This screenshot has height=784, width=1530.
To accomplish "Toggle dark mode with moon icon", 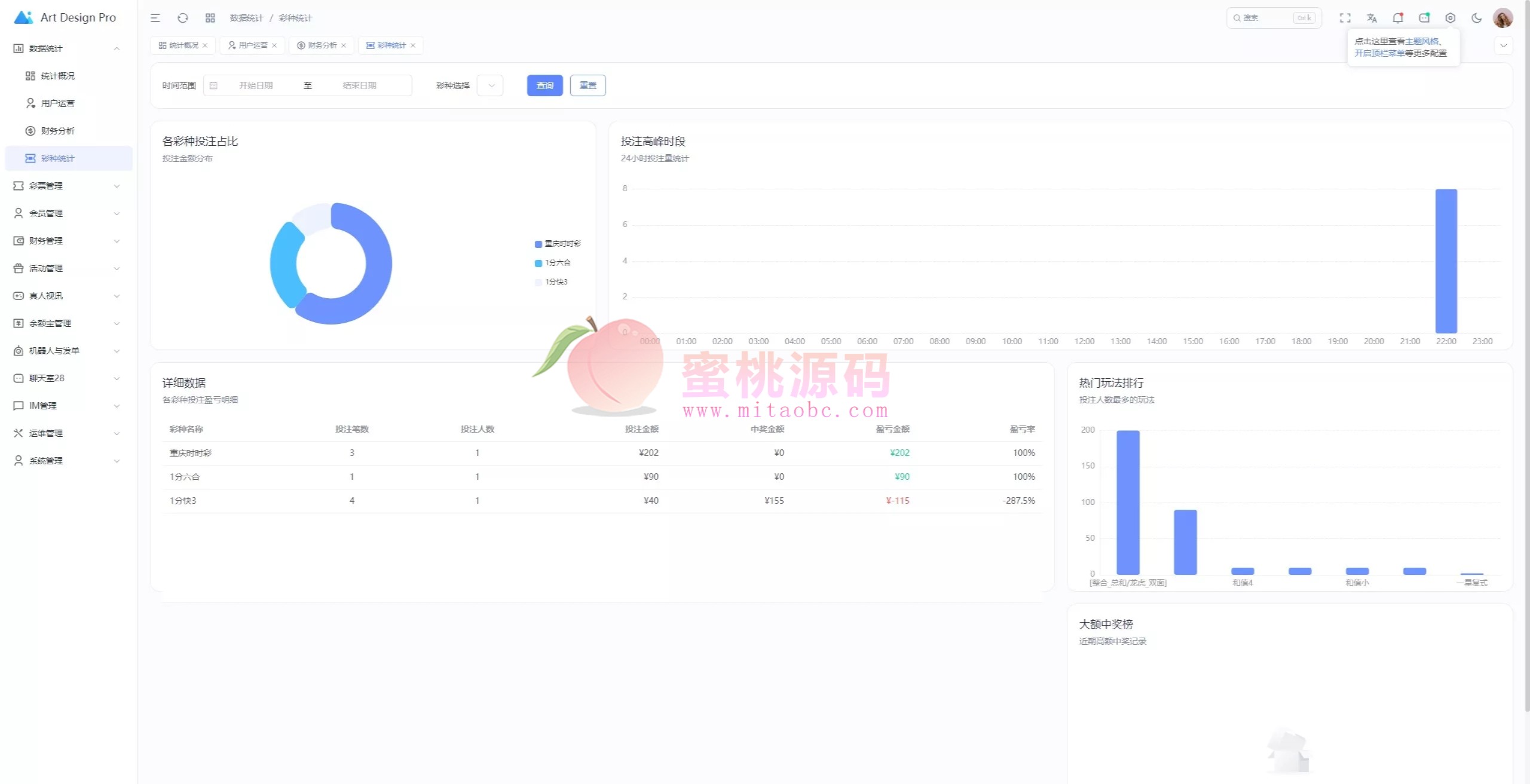I will coord(1476,18).
